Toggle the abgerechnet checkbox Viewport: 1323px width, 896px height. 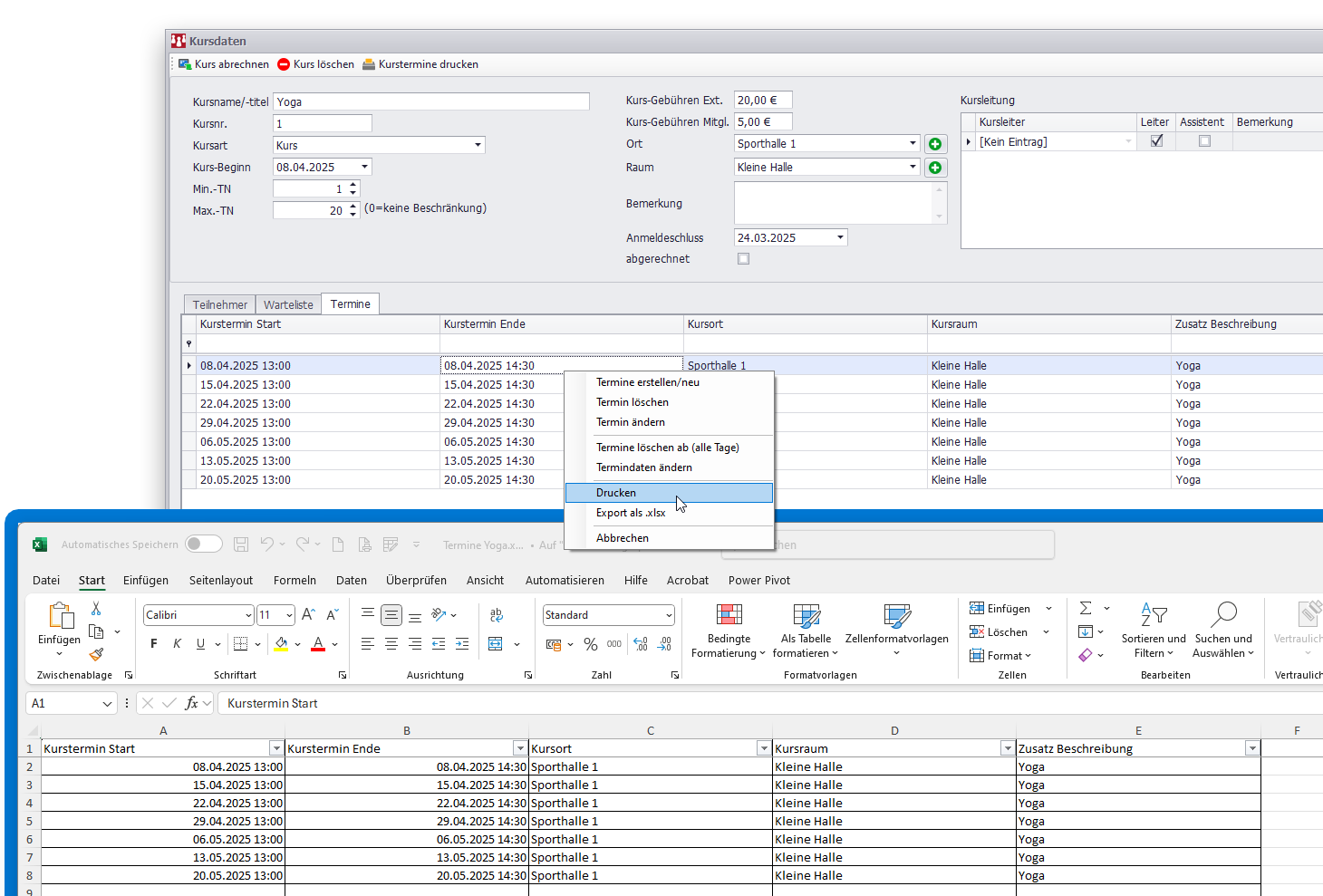click(x=744, y=259)
